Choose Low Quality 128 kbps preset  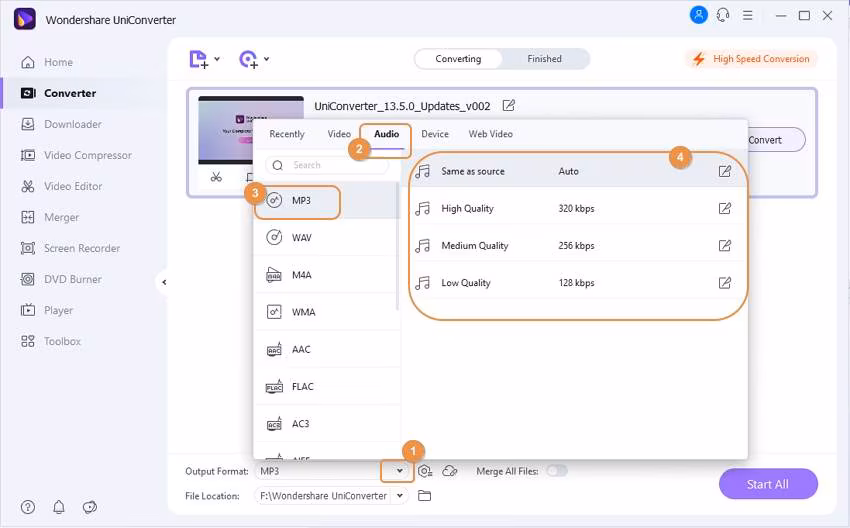click(x=575, y=283)
